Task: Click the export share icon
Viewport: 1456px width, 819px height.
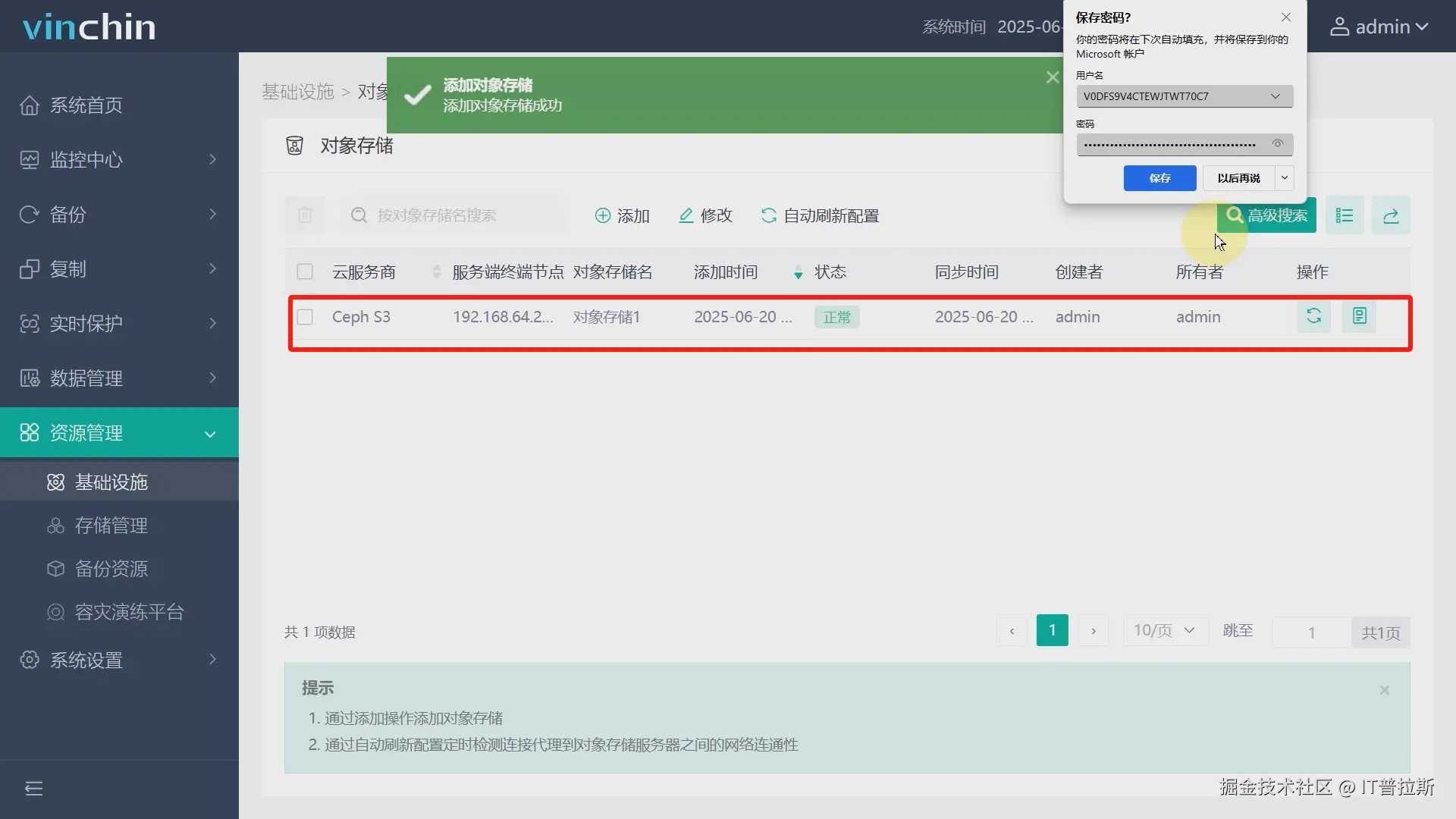Action: pyautogui.click(x=1391, y=216)
